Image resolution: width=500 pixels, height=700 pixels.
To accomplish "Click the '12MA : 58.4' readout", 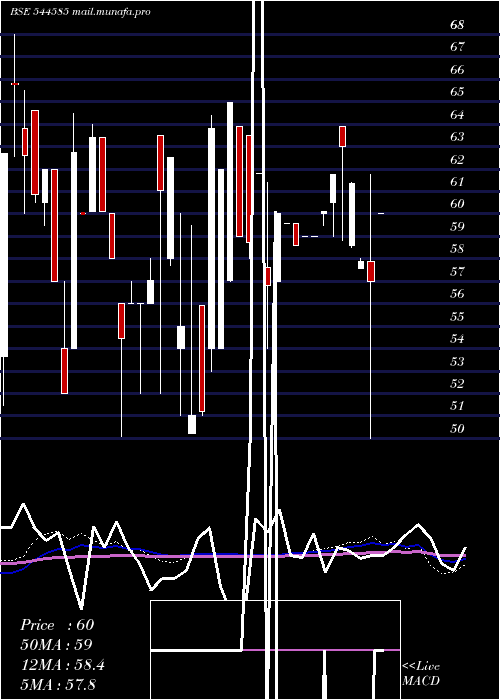I will coord(62,665).
